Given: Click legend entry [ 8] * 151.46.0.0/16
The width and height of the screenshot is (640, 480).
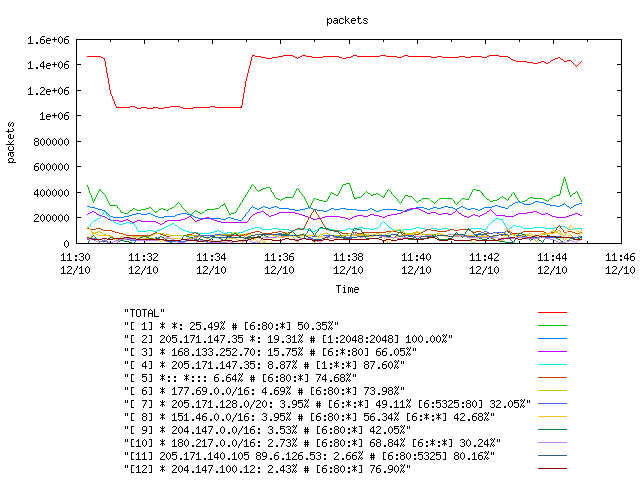Looking at the screenshot, I should click(309, 417).
